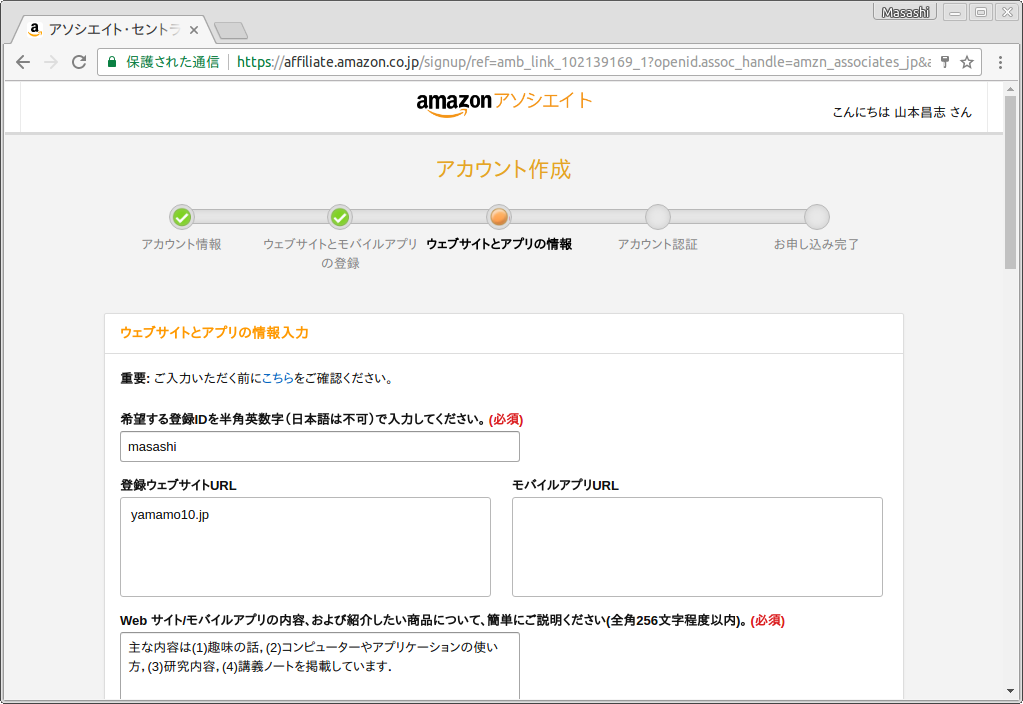Viewport: 1023px width, 704px height.
Task: Maximize the Chrome window
Action: tap(981, 12)
